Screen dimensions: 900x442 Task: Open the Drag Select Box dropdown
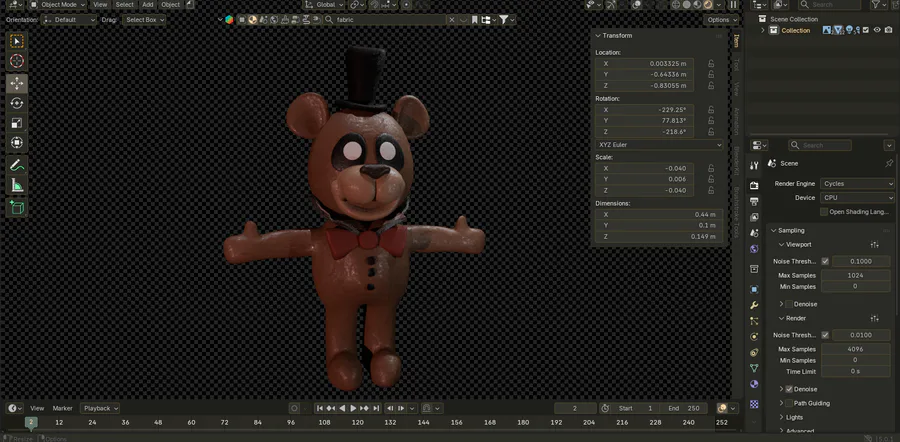(x=144, y=20)
